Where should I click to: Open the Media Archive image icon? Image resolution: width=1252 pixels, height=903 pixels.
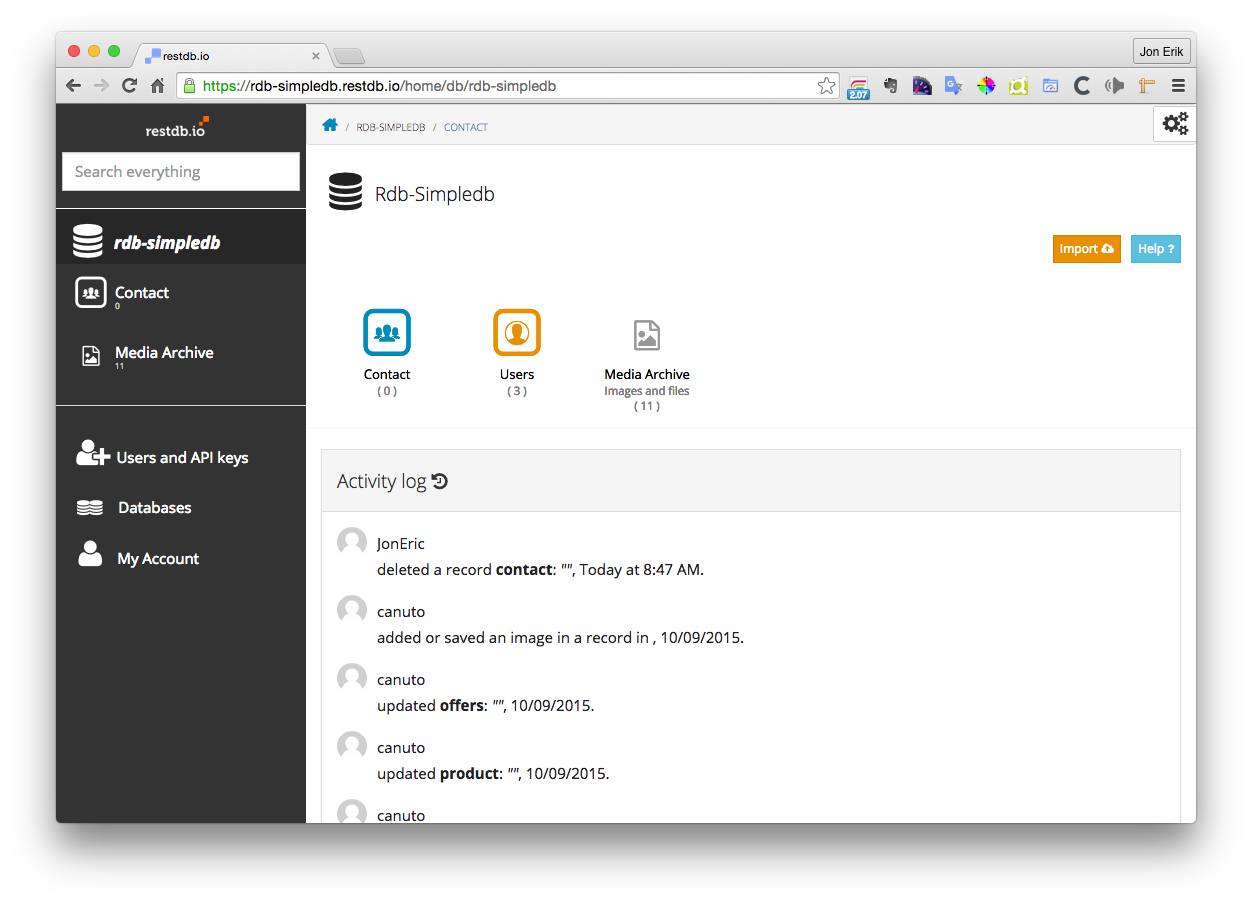coord(647,335)
